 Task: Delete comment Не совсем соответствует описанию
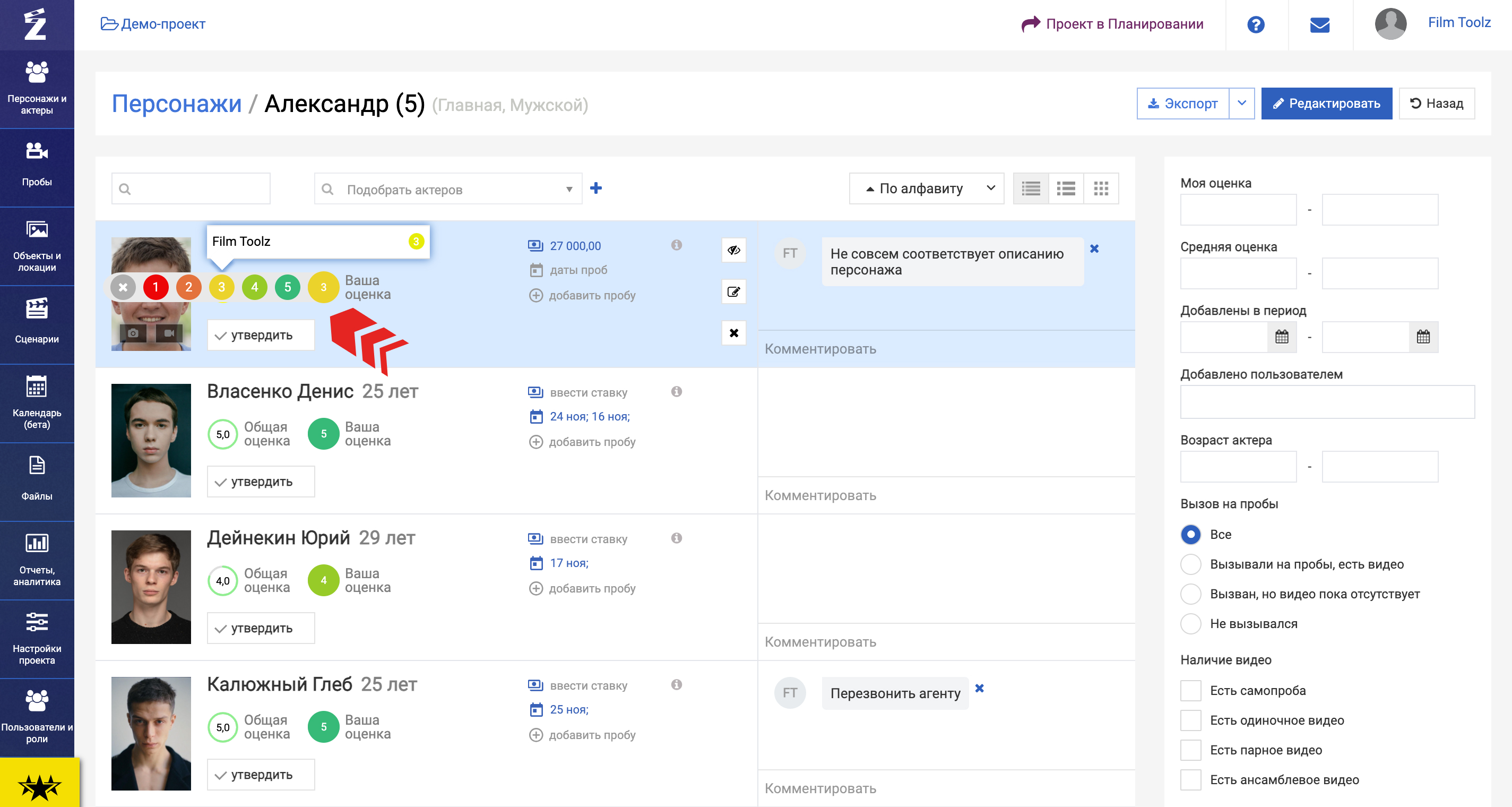[1095, 249]
